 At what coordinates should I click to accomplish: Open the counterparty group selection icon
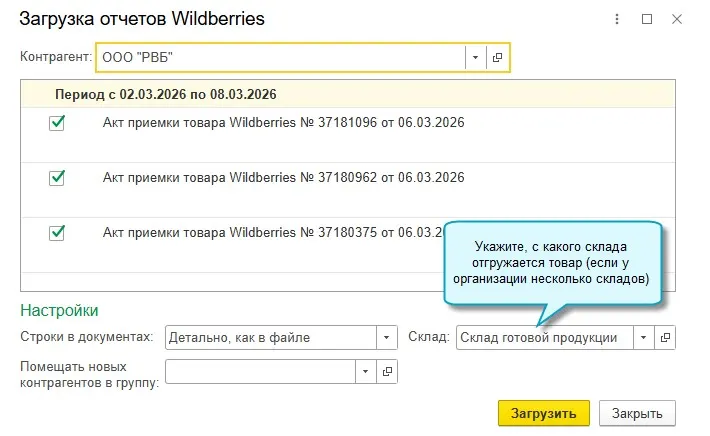pos(387,372)
